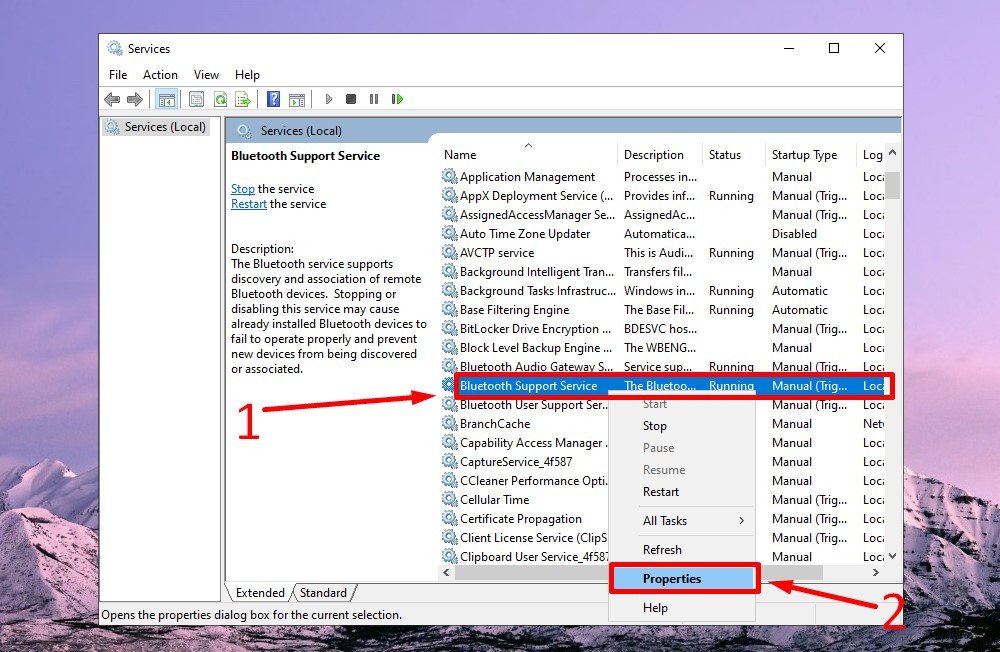
Task: Click the Restart Service toolbar icon
Action: coord(397,99)
